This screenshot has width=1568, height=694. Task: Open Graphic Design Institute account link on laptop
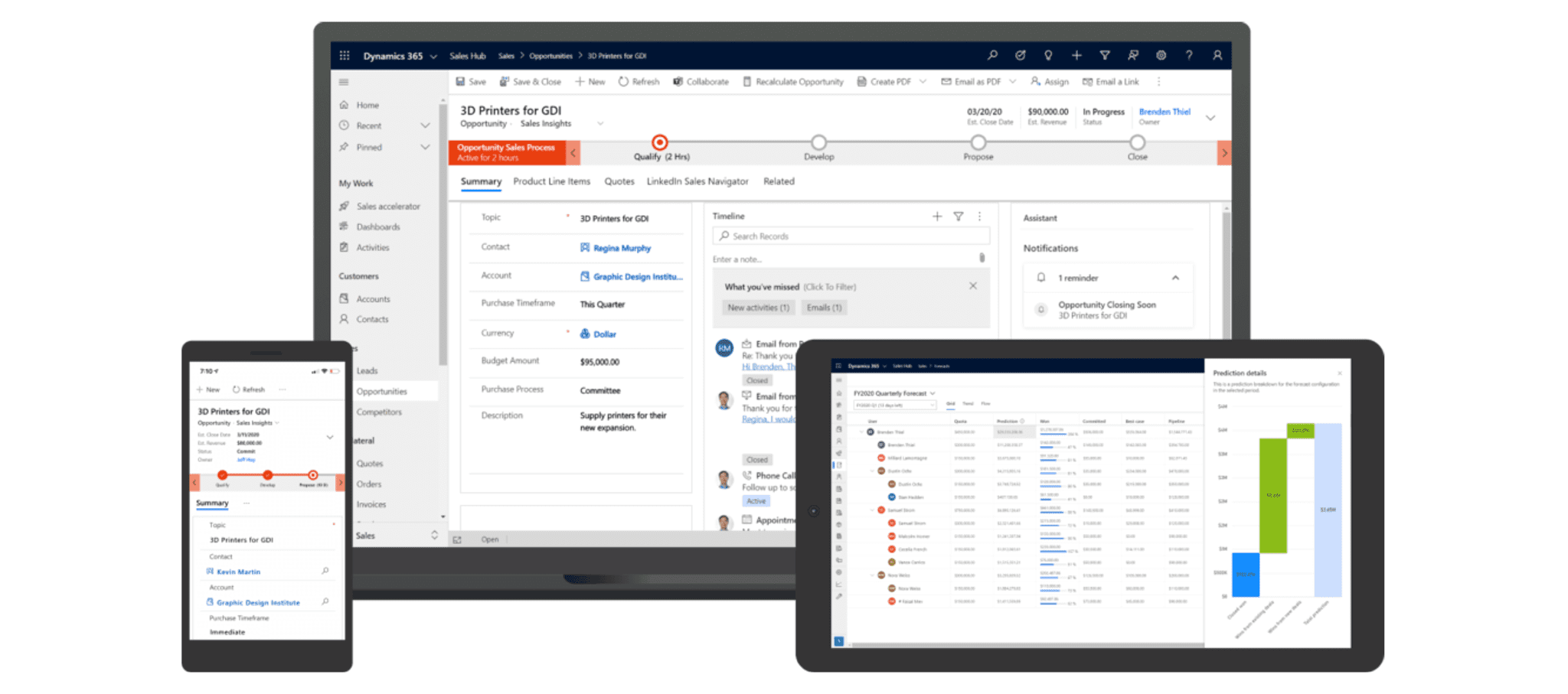click(x=638, y=277)
